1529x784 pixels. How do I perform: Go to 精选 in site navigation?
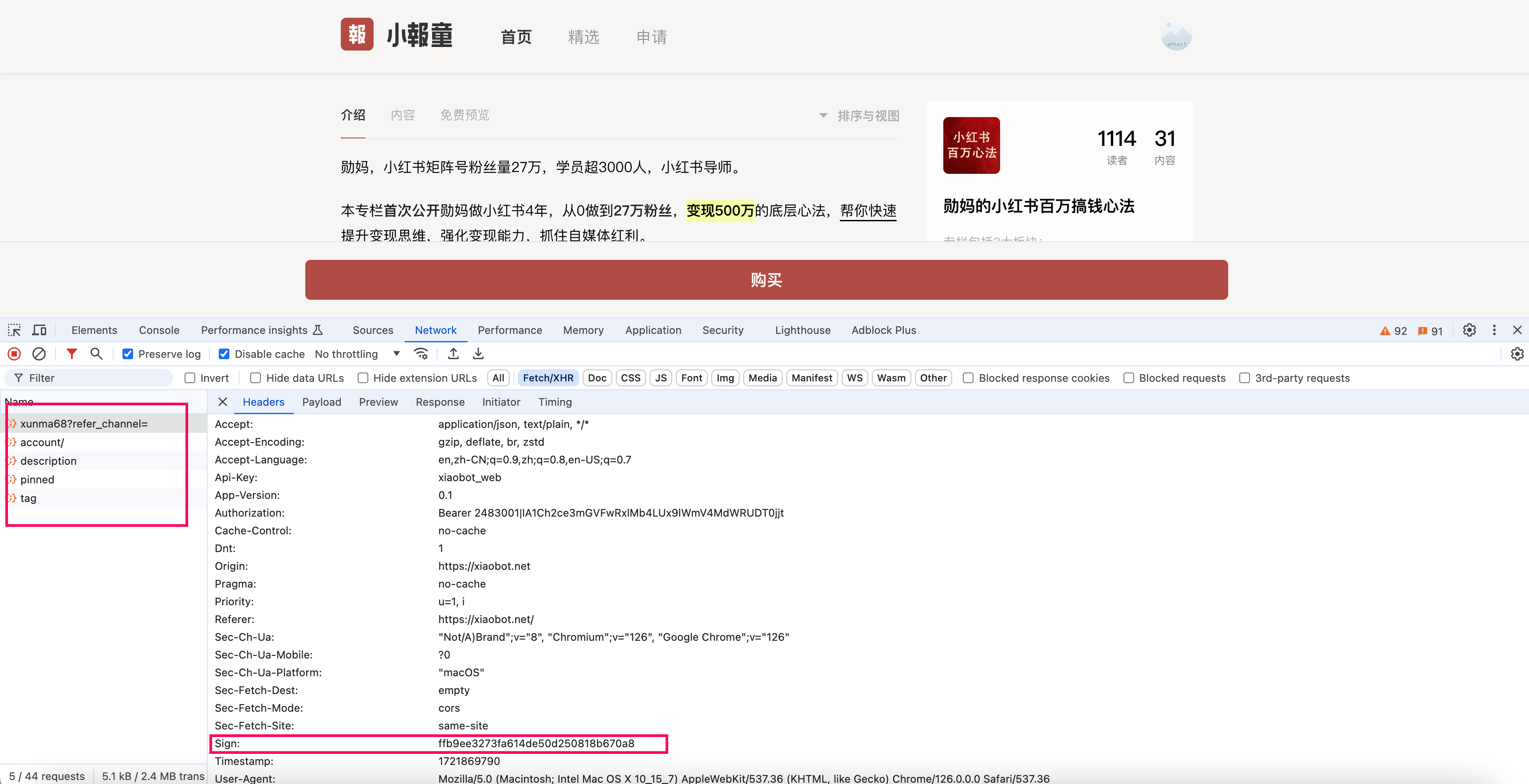coord(583,37)
